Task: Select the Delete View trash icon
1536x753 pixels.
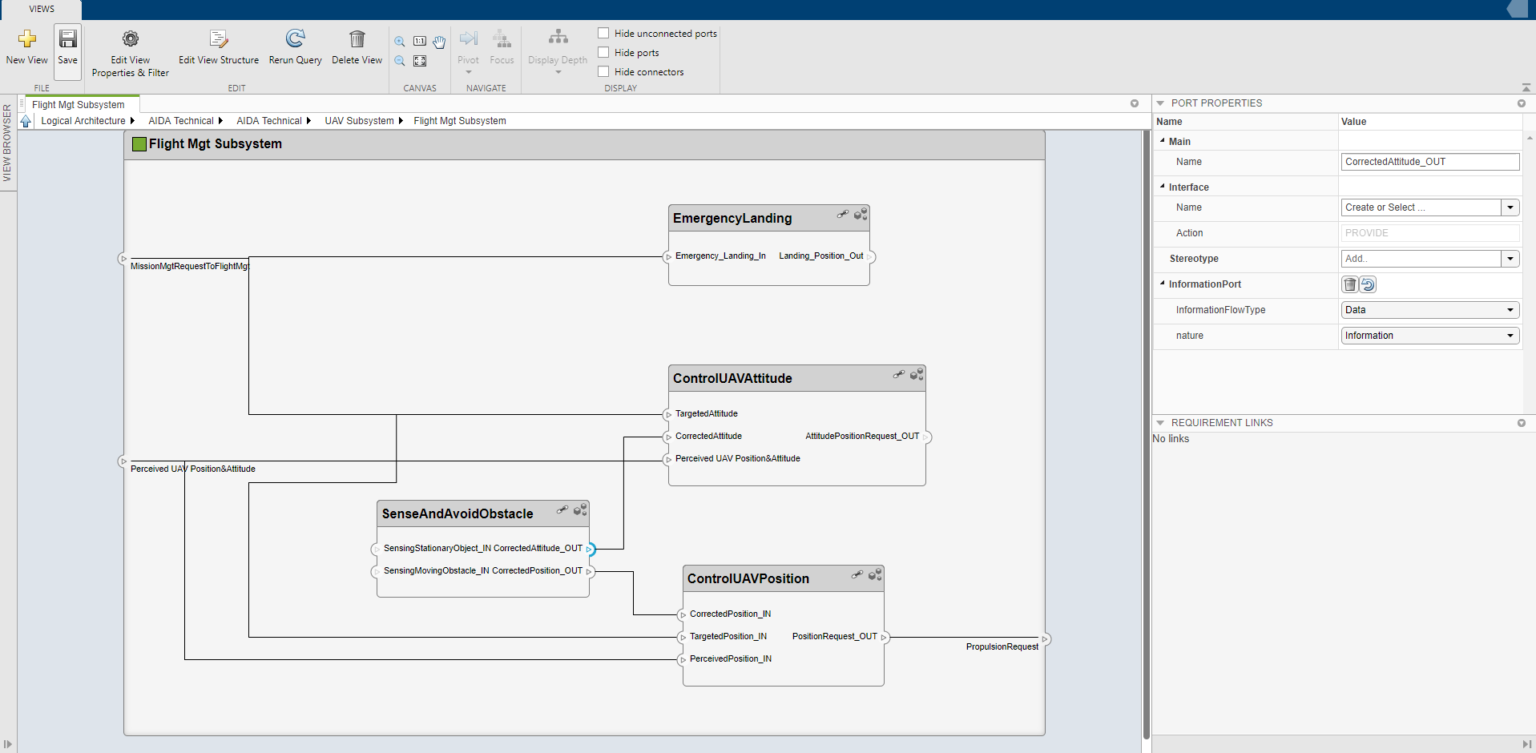Action: [x=356, y=40]
